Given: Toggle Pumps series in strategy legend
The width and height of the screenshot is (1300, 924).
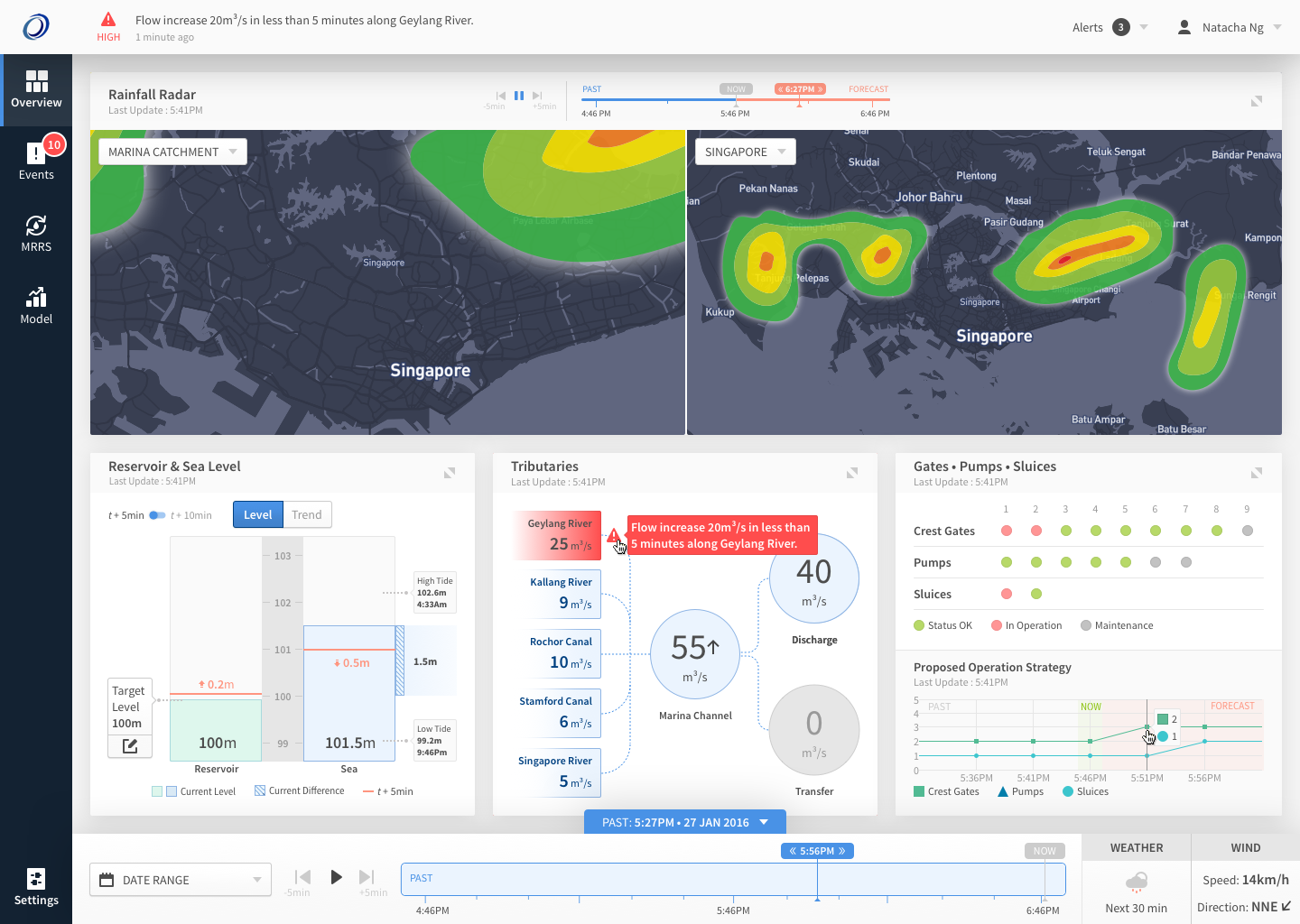Looking at the screenshot, I should click(1020, 791).
